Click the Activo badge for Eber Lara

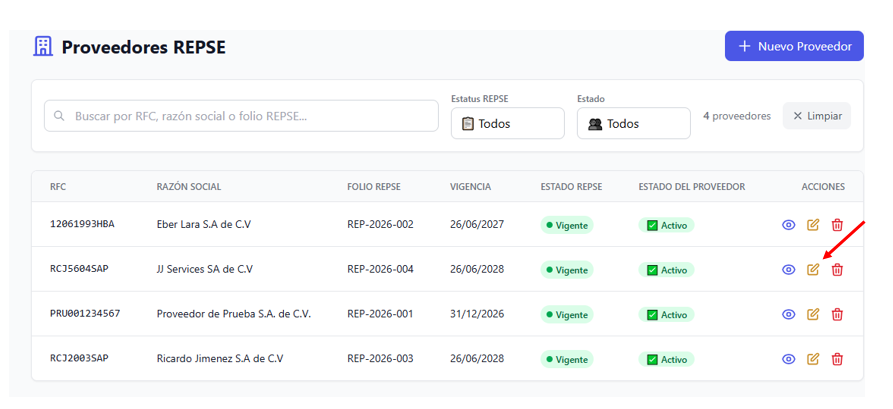(x=666, y=225)
